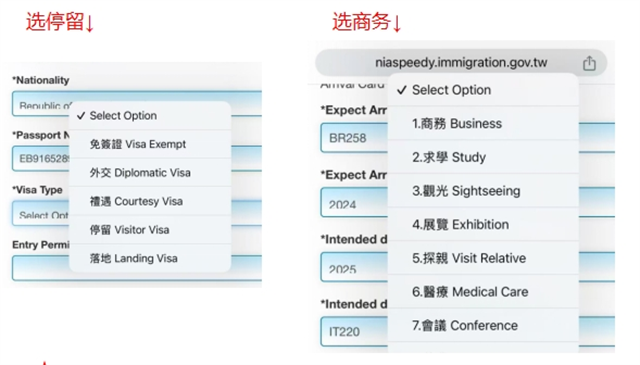Open the Visa Type dropdown
Viewport: 640px width, 365px height.
137,213
